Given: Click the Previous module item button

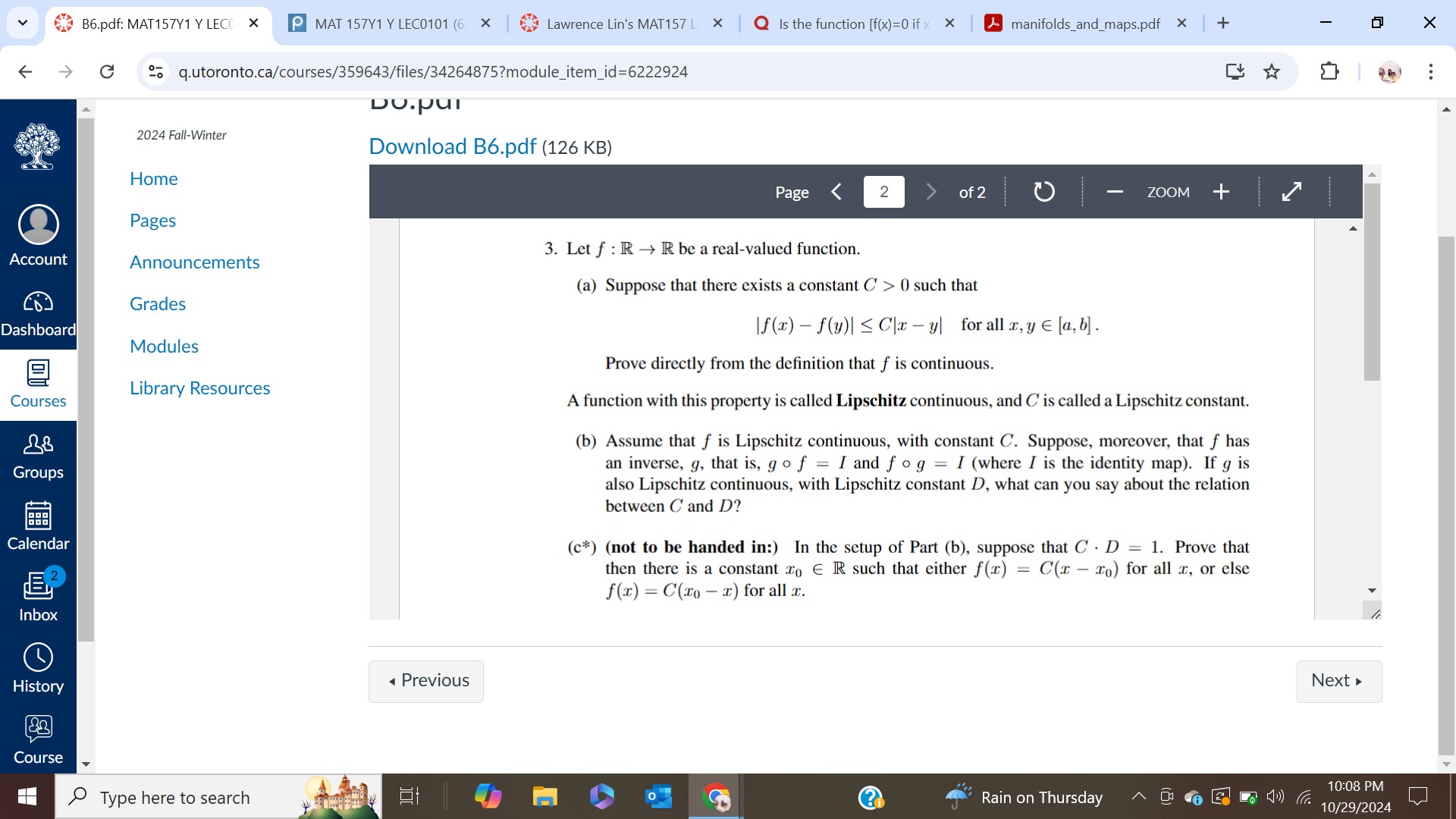Looking at the screenshot, I should click(x=426, y=681).
